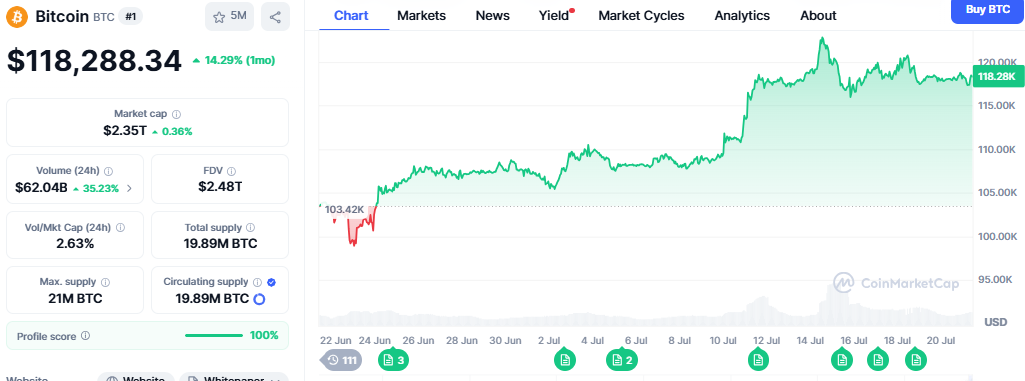Click the news document marker near 12 Jul
The image size is (1025, 381).
pyautogui.click(x=758, y=359)
